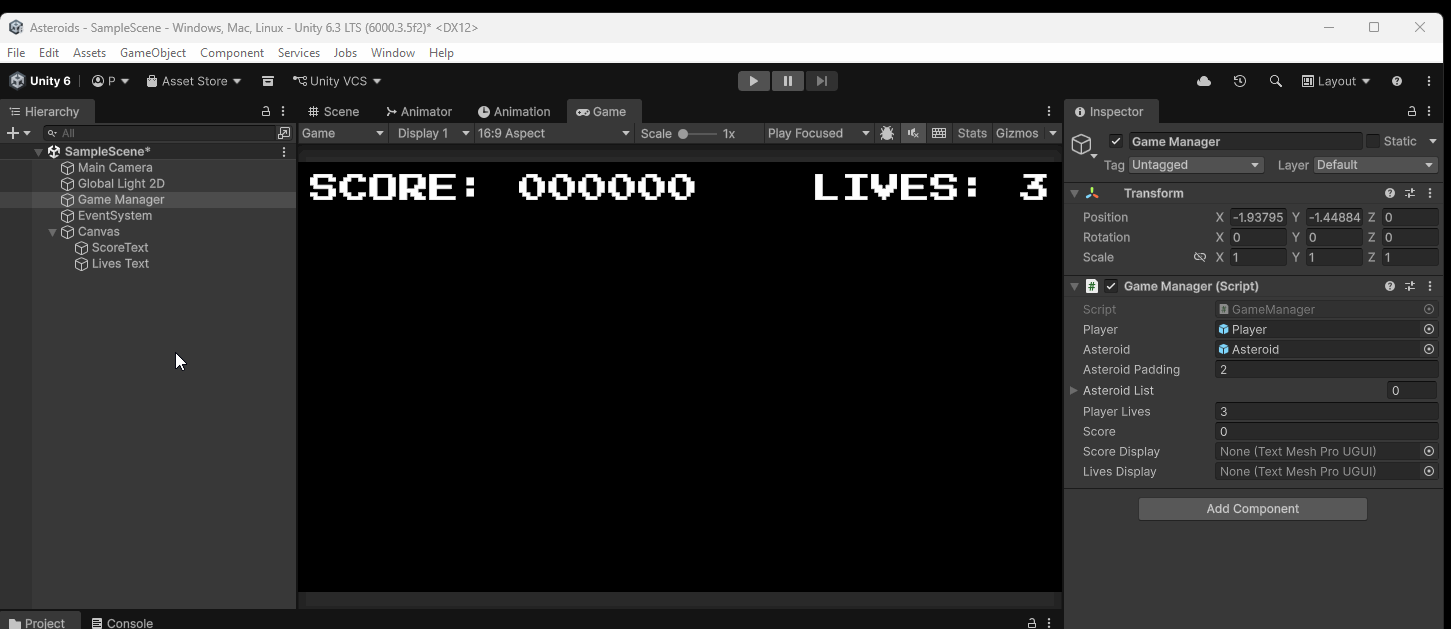Toggle the Game Manager active checkbox
The height and width of the screenshot is (629, 1451).
[1116, 142]
